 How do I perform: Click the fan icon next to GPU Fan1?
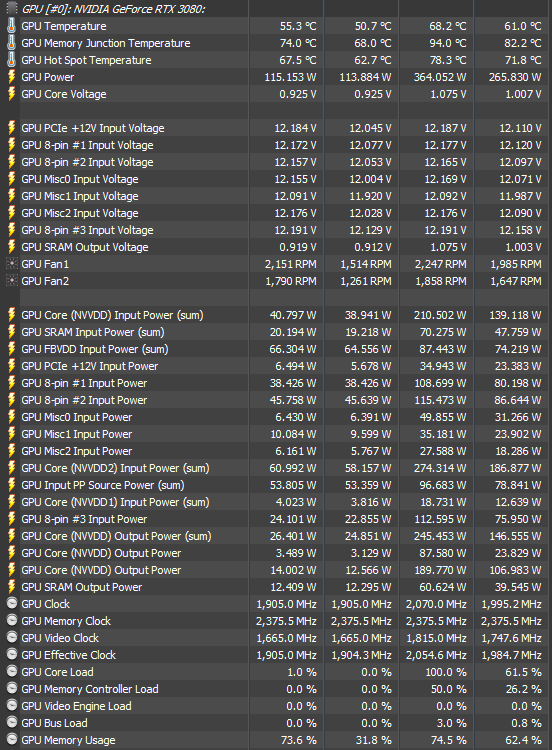tap(11, 264)
